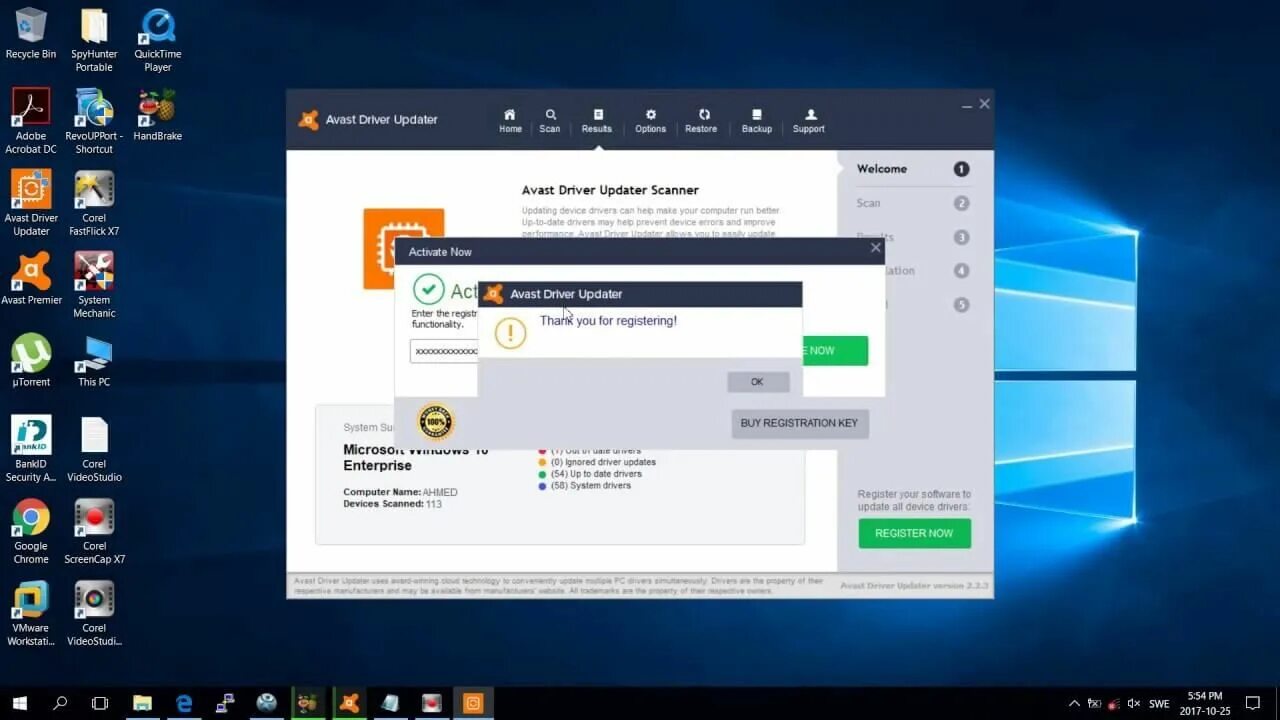1280x720 pixels.
Task: Select BankID Security desktop icon
Action: pyautogui.click(x=31, y=449)
